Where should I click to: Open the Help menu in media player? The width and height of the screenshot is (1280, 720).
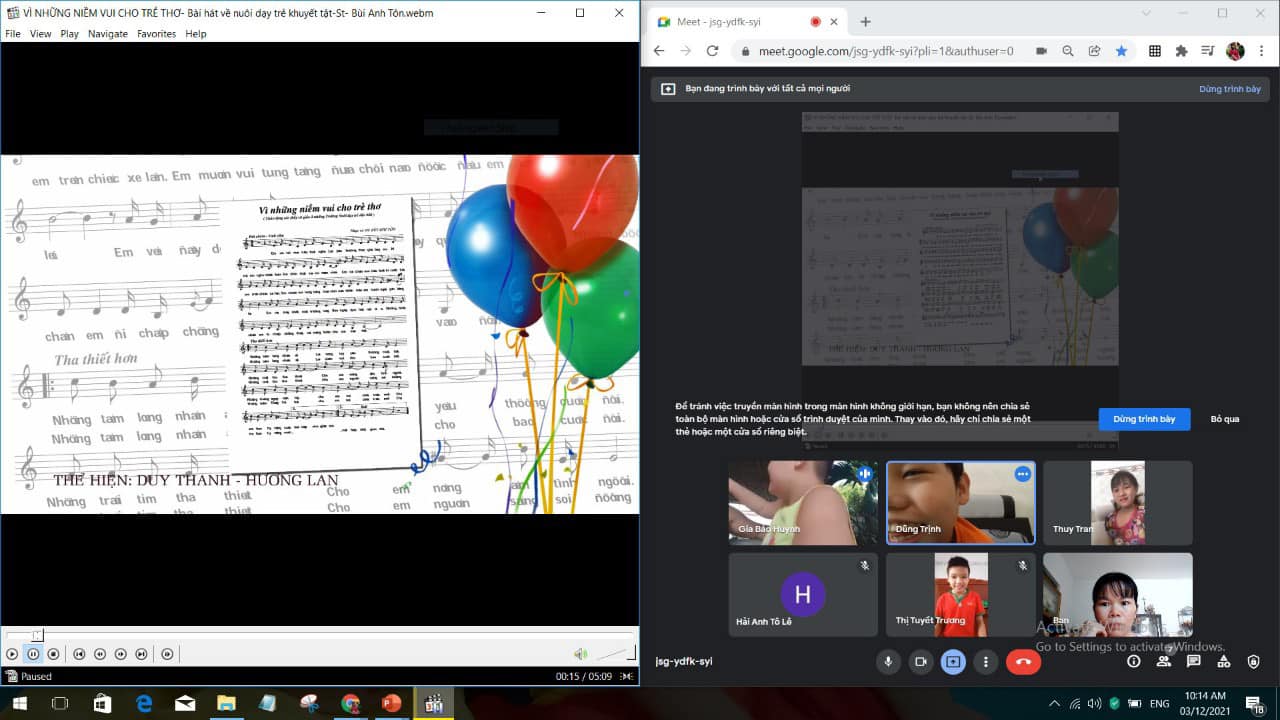pos(196,33)
